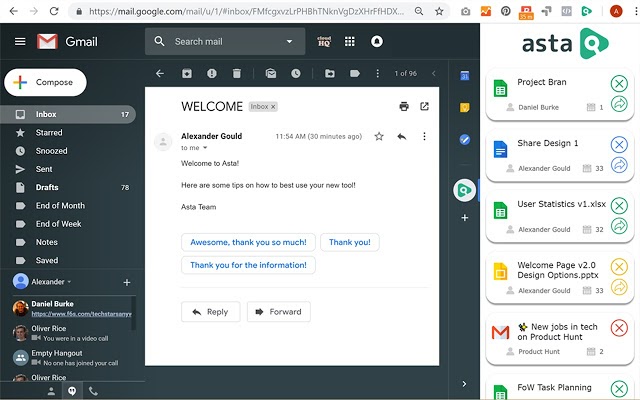
Task: Open the Google apps grid
Action: [x=349, y=42]
